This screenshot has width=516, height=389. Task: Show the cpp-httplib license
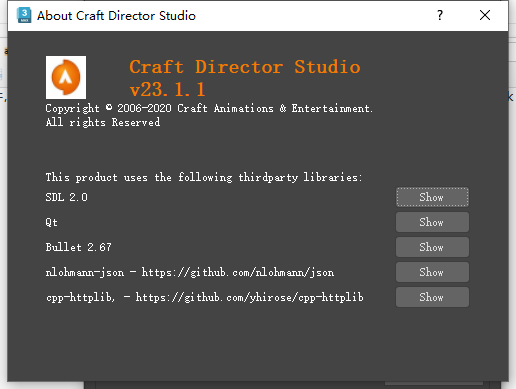click(x=432, y=297)
